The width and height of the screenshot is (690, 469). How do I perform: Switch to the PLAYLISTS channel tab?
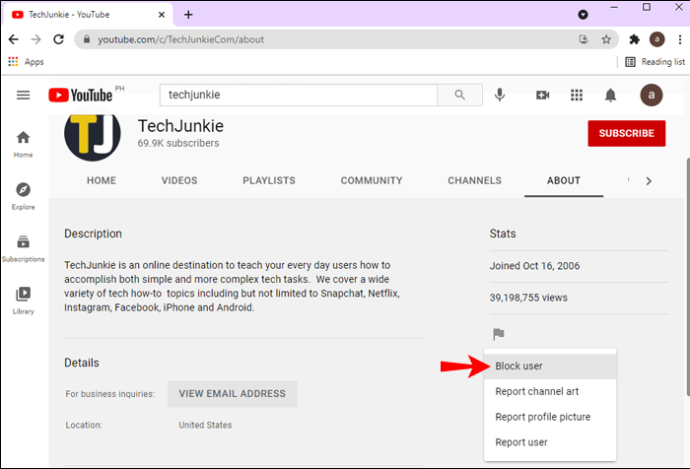269,180
